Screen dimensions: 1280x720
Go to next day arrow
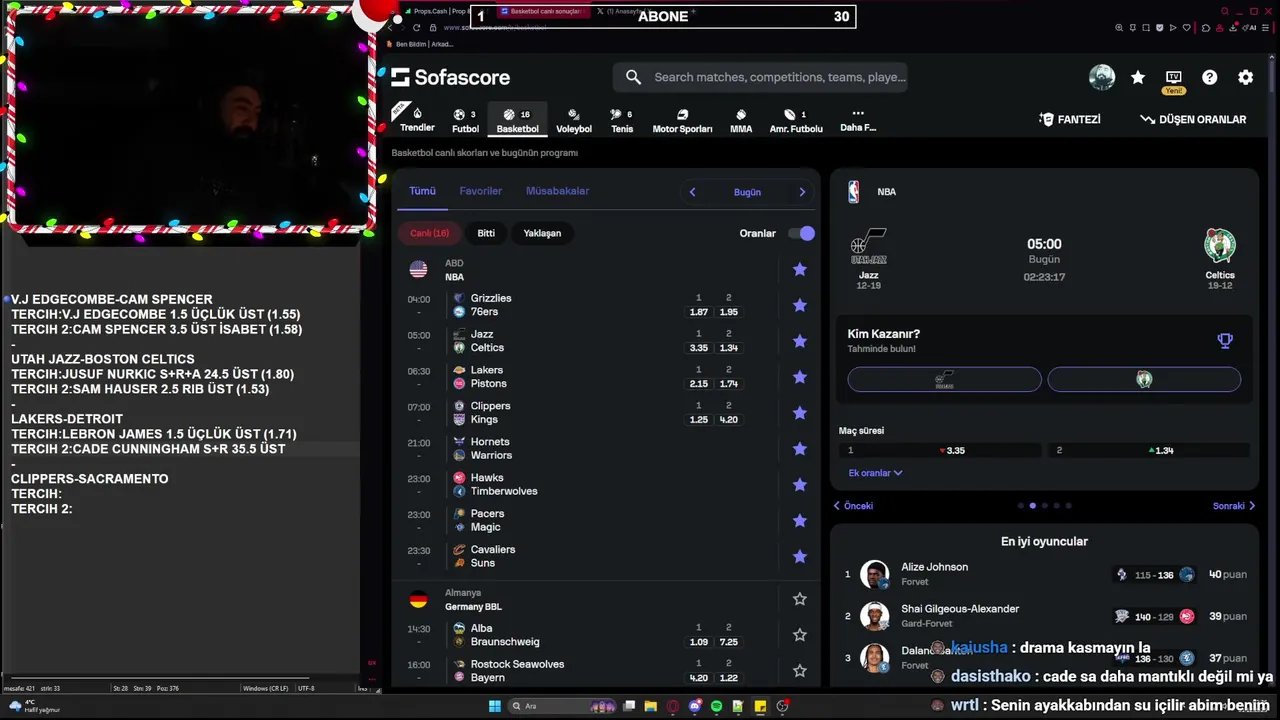[x=802, y=192]
